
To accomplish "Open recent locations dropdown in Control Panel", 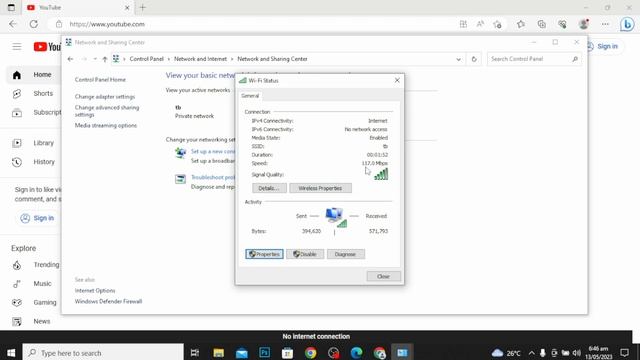I will pos(95,59).
